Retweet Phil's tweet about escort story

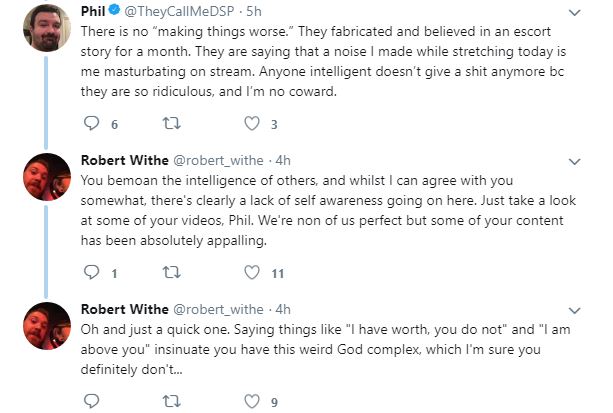coord(171,124)
